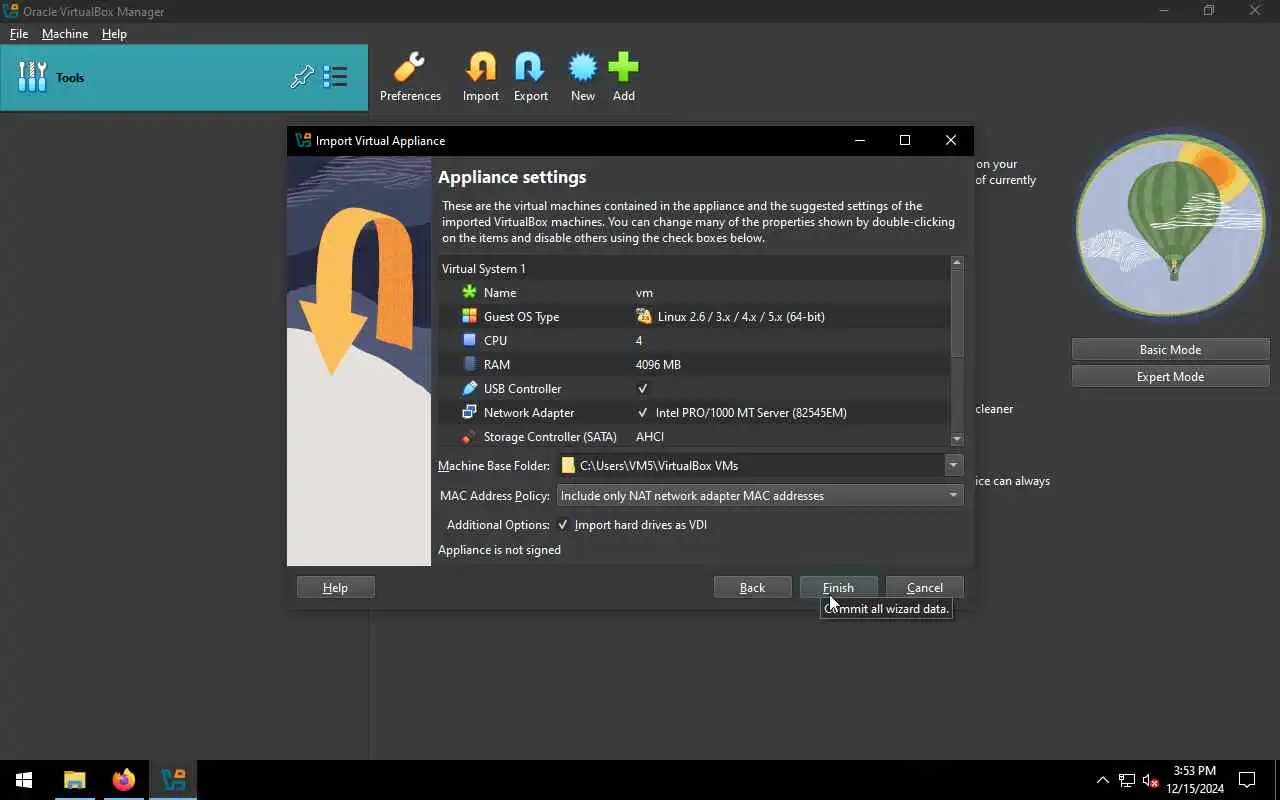The height and width of the screenshot is (800, 1280).
Task: Click the Guest OS Type row icon
Action: coord(469,316)
